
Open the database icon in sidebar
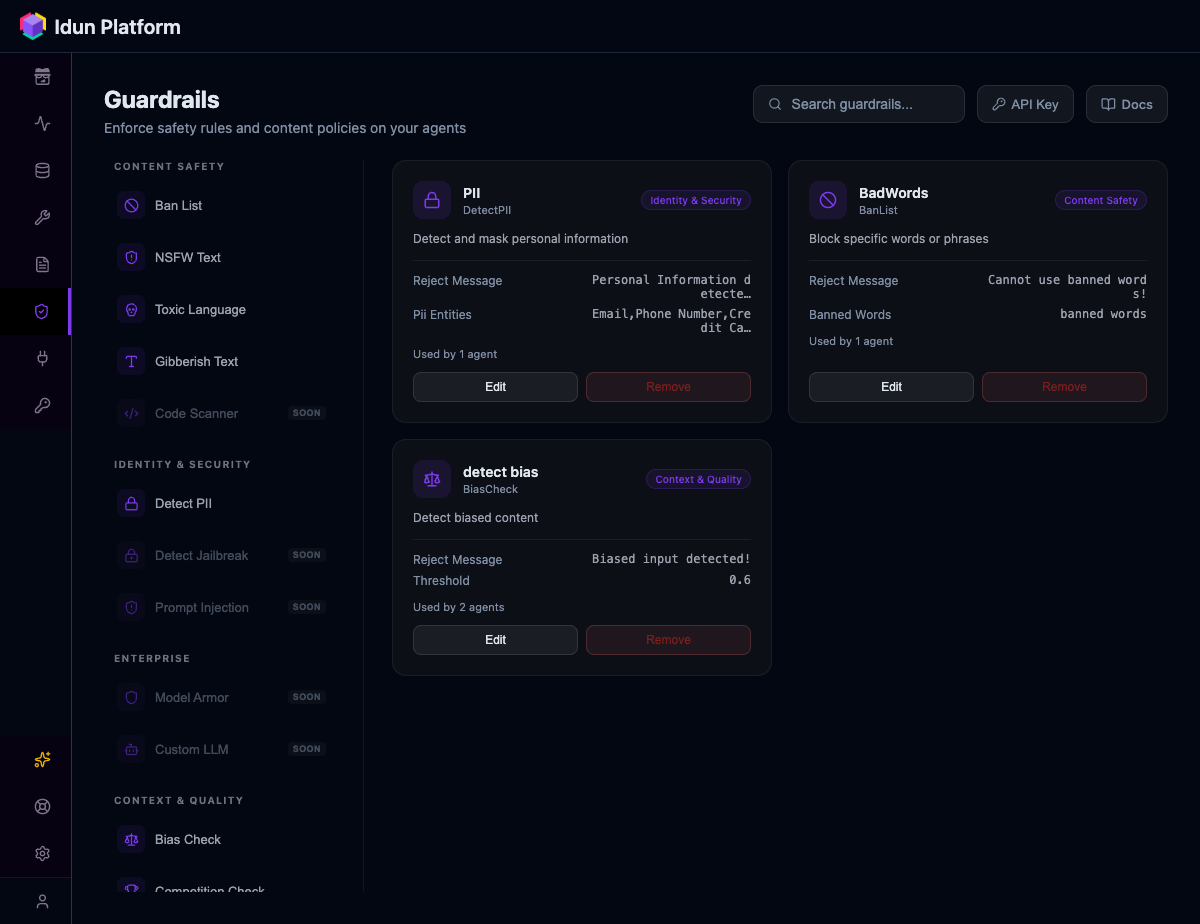click(42, 171)
